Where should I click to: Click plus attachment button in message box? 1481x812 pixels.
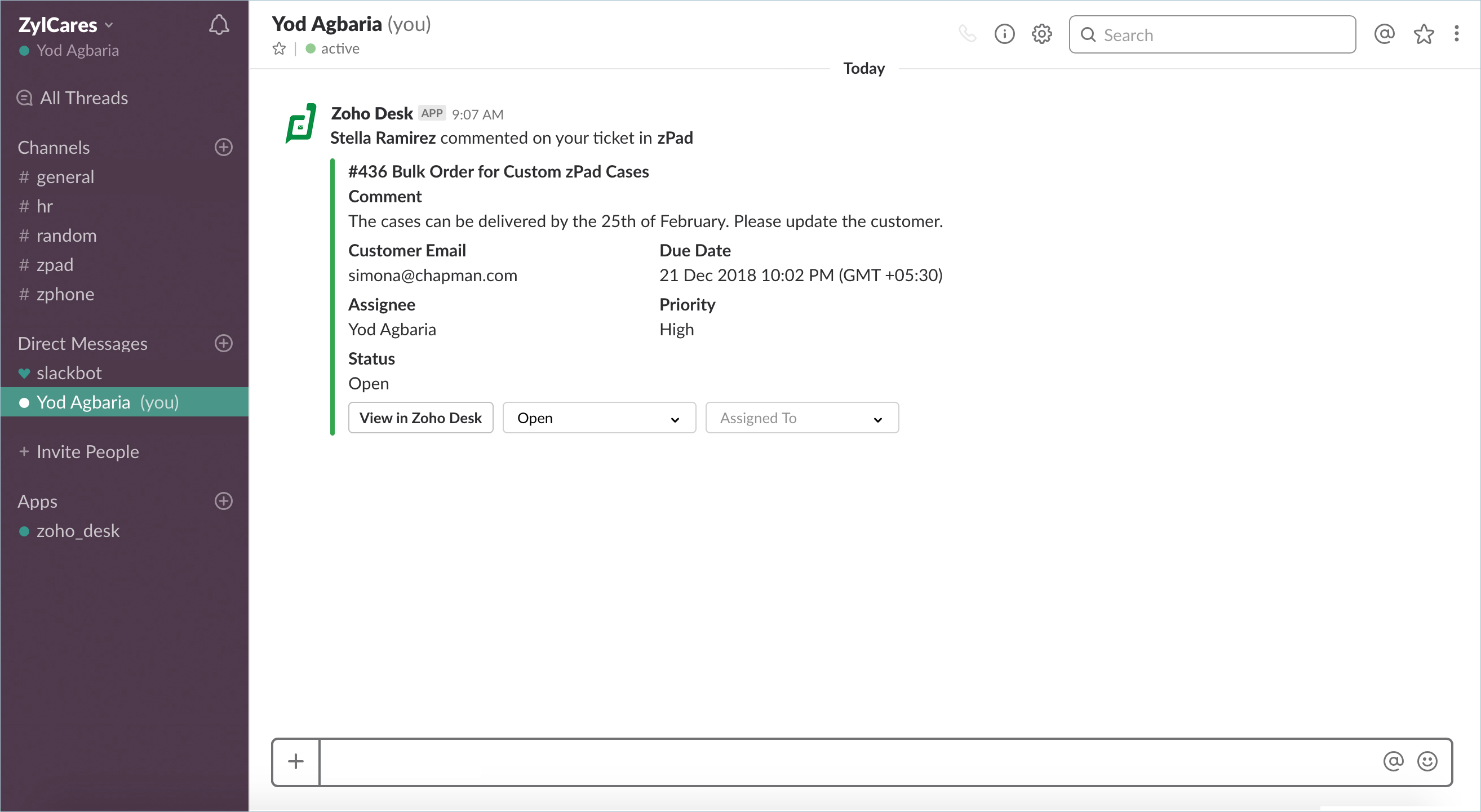click(x=295, y=761)
